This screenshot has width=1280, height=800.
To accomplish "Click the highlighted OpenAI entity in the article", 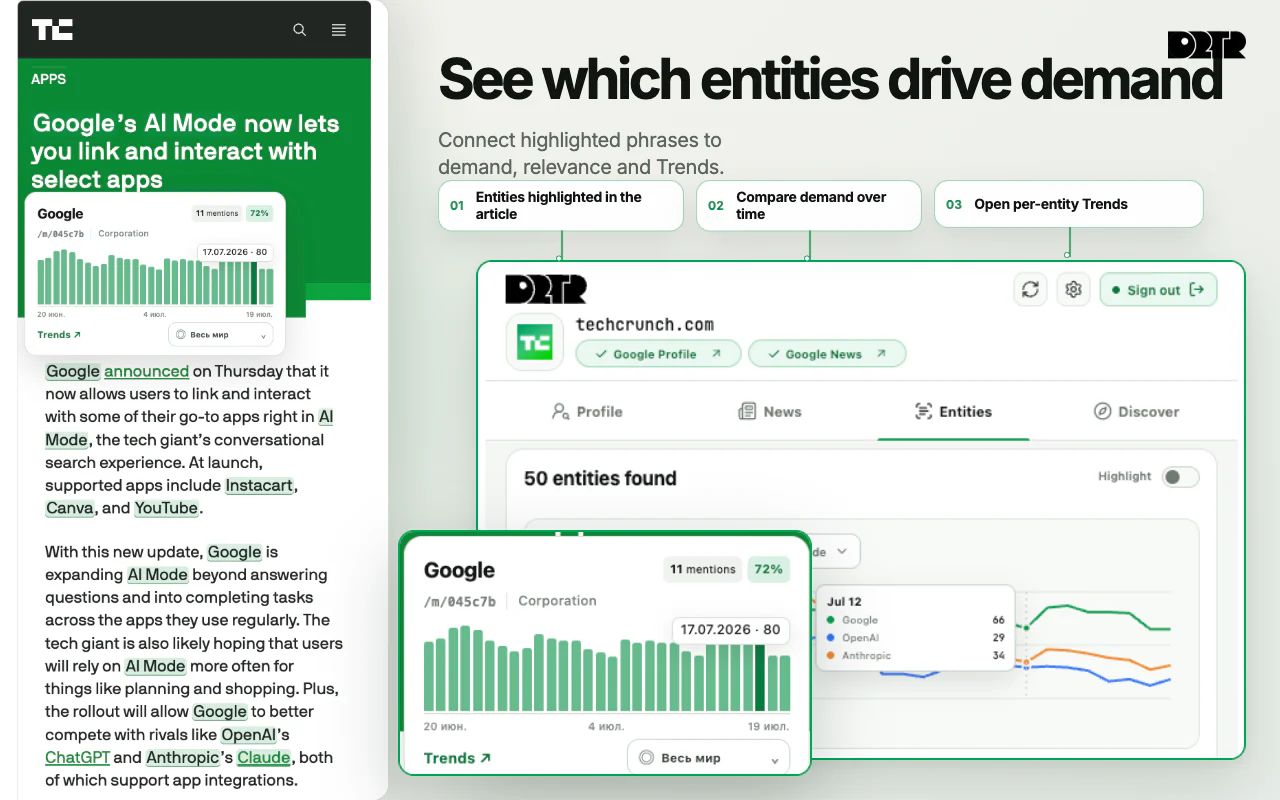I will (x=248, y=735).
